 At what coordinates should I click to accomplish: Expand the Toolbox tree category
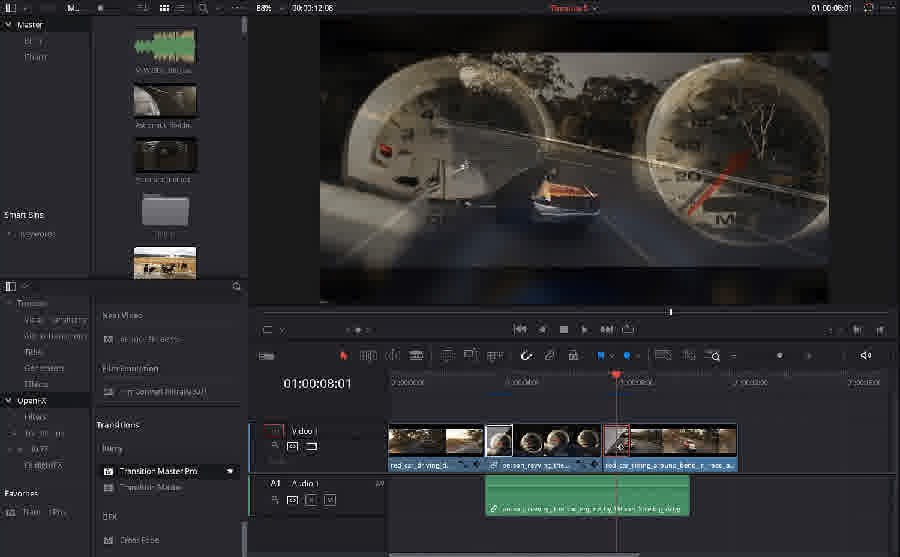[9, 303]
